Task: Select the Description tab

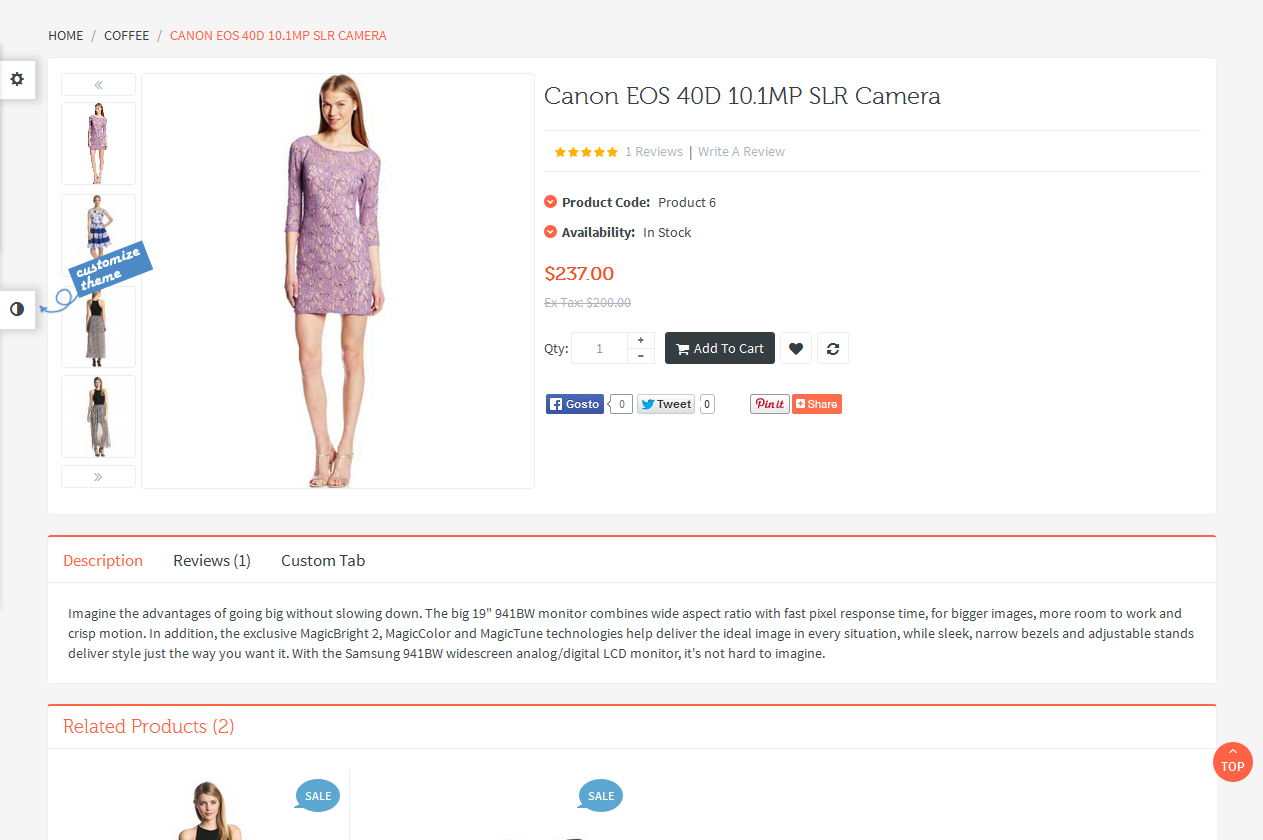Action: point(103,561)
